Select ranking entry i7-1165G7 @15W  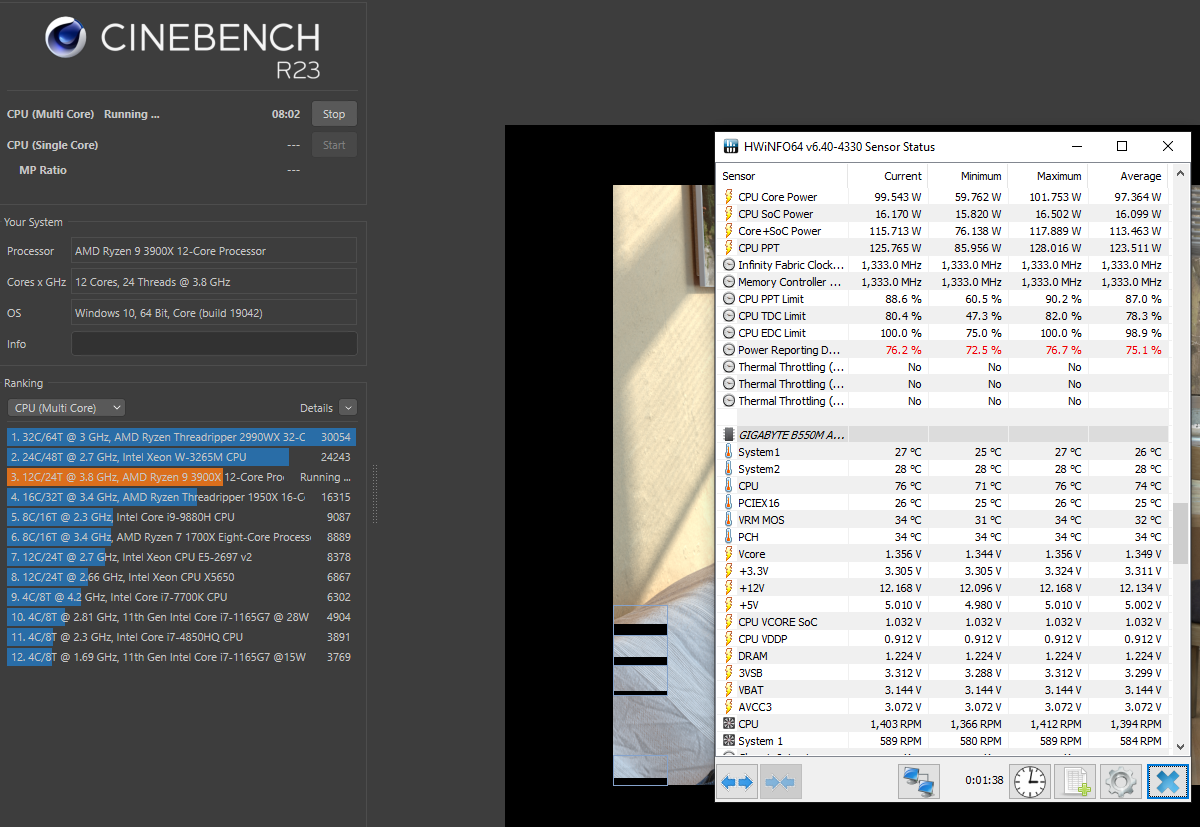coord(181,657)
